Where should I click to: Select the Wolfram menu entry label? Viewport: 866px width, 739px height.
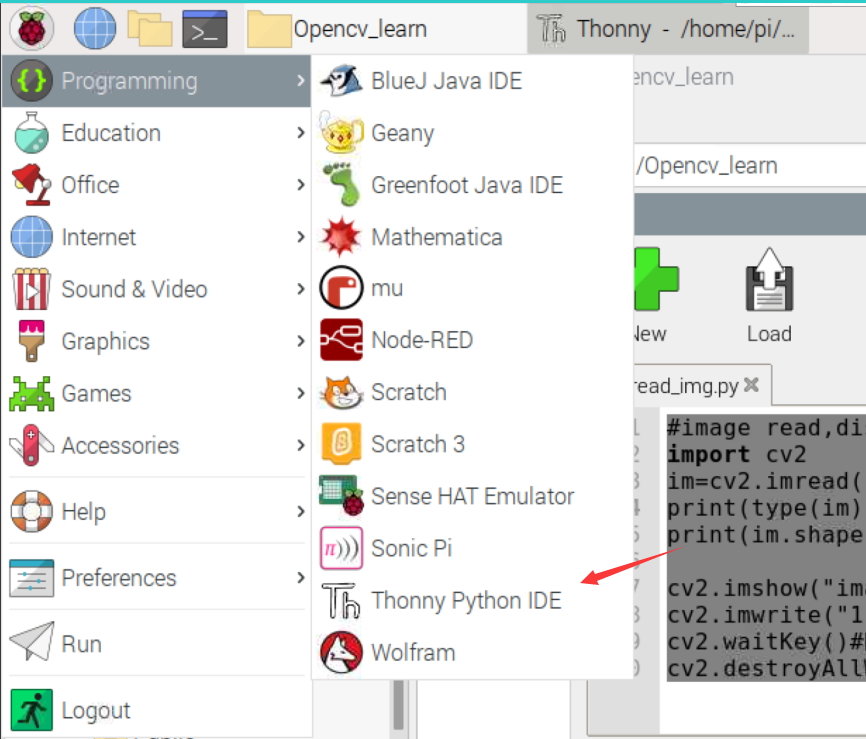coord(414,653)
